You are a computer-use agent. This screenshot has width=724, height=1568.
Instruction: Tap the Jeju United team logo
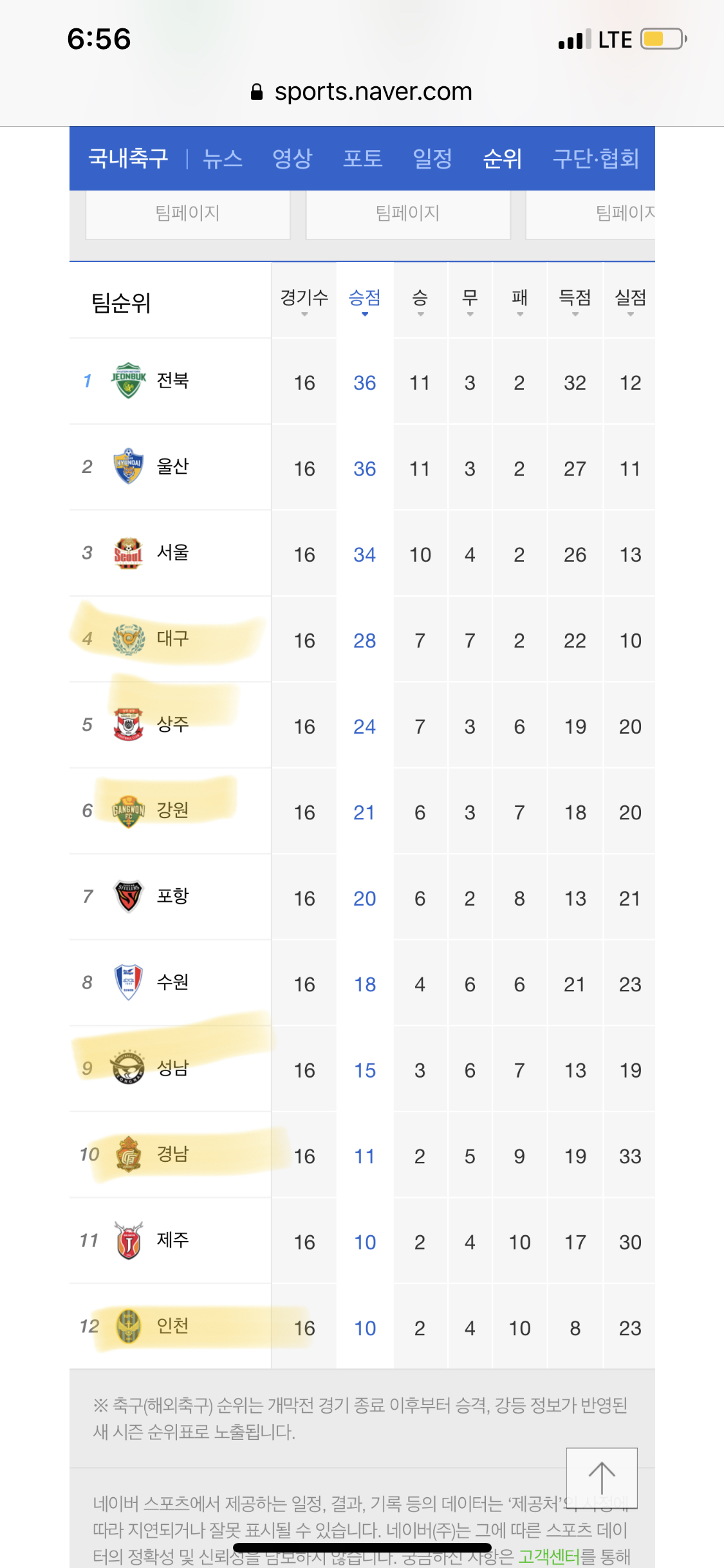click(x=128, y=1240)
